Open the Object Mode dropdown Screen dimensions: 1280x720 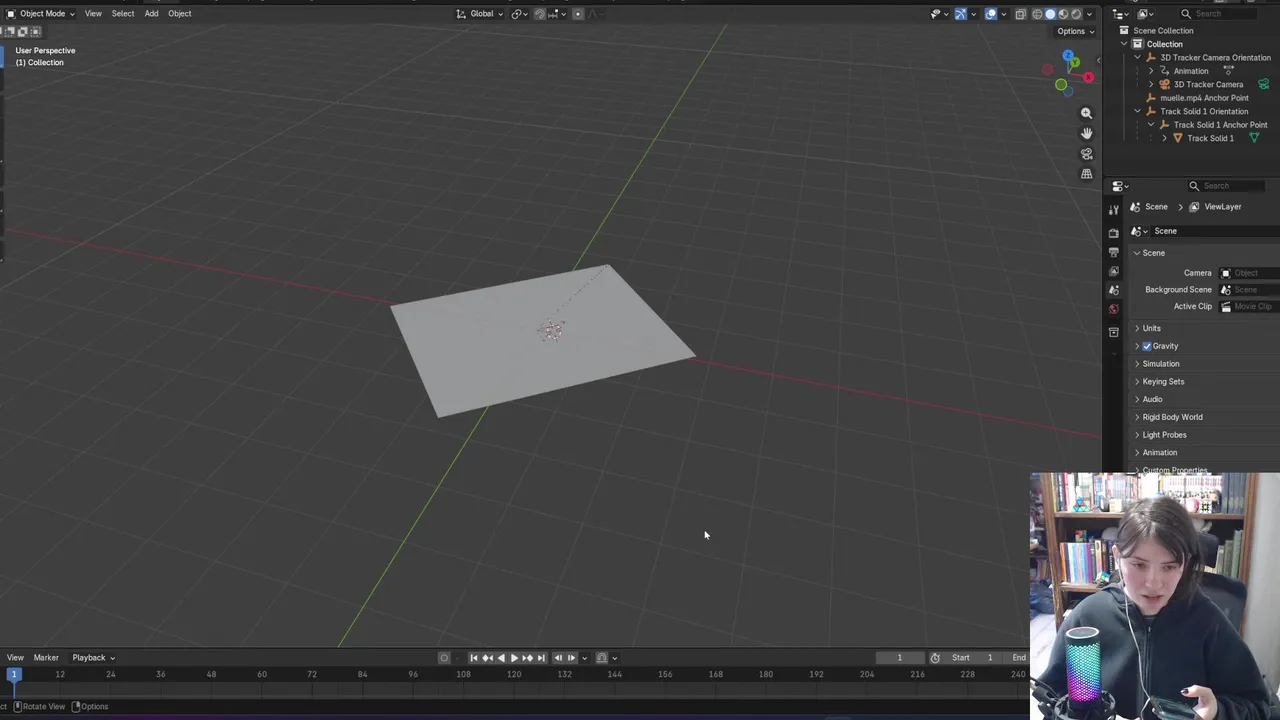pyautogui.click(x=40, y=13)
